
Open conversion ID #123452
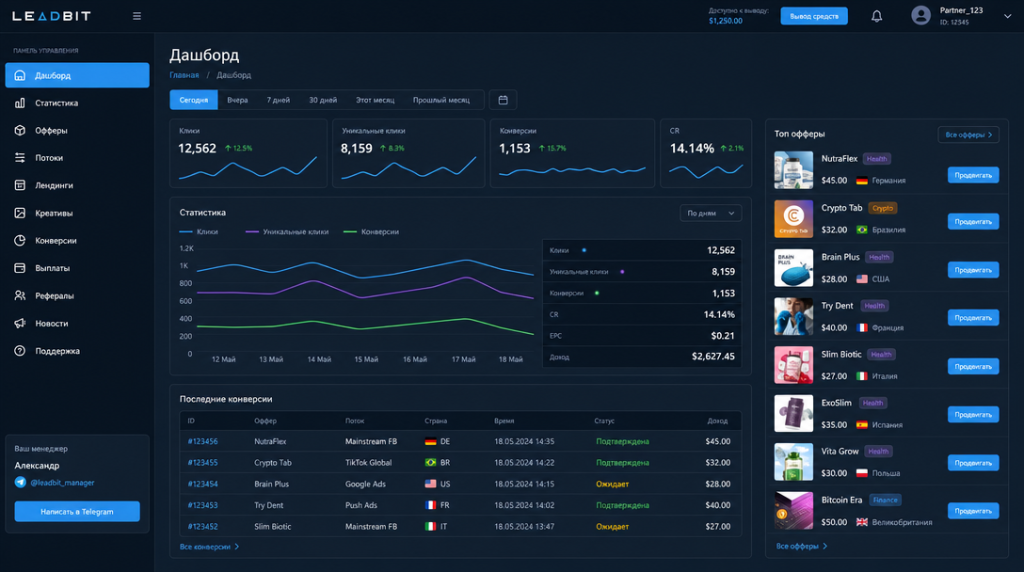tap(202, 526)
